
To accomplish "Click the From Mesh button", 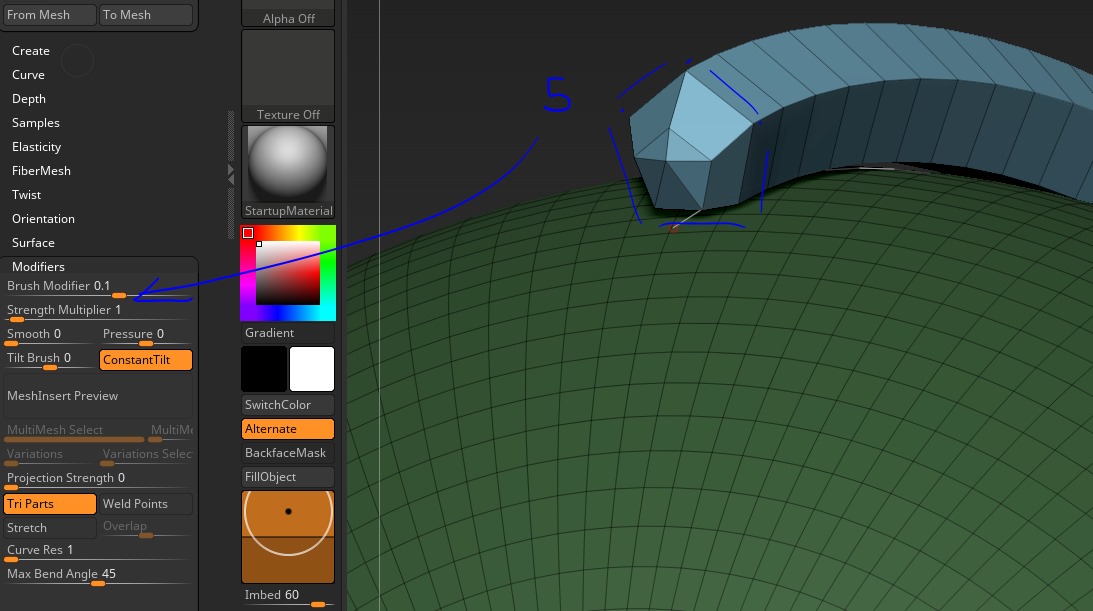I will [49, 15].
